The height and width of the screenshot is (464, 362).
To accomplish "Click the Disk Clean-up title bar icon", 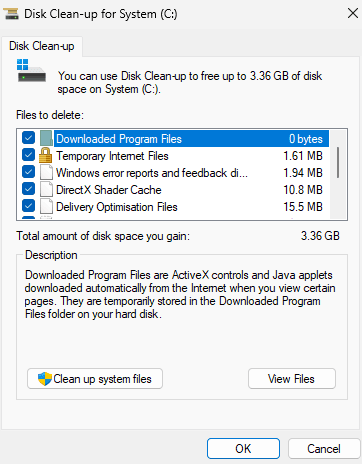I will pyautogui.click(x=11, y=14).
